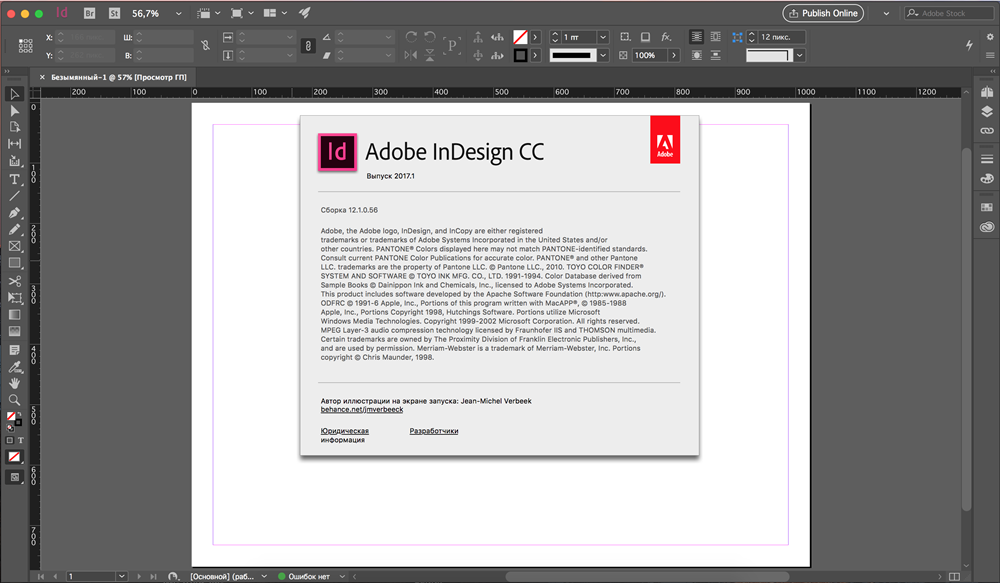Toggle constrain scaling proportions chain link
The image size is (1000, 583).
(x=308, y=46)
